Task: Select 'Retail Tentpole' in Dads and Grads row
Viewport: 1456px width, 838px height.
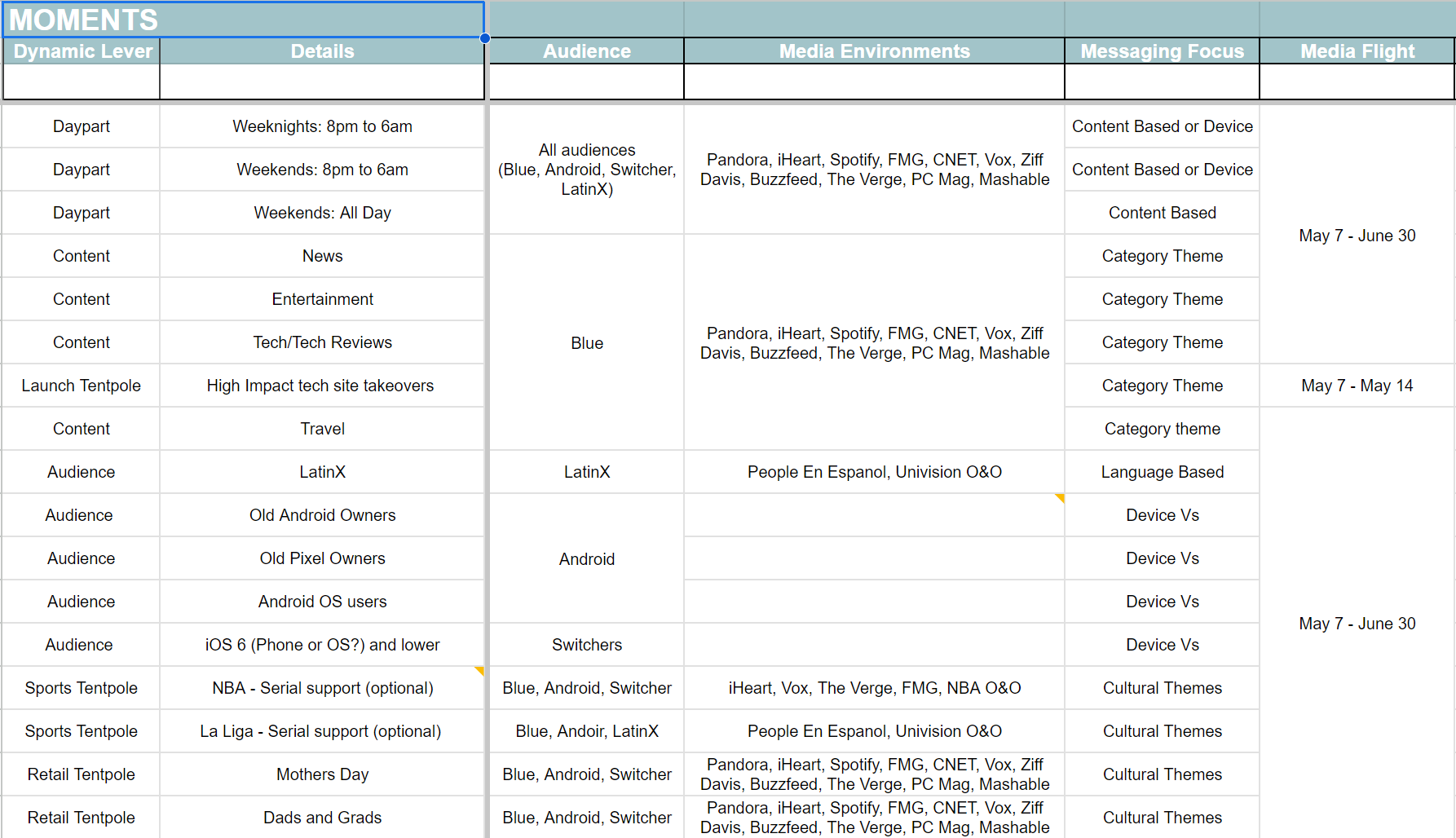Action: 82,818
